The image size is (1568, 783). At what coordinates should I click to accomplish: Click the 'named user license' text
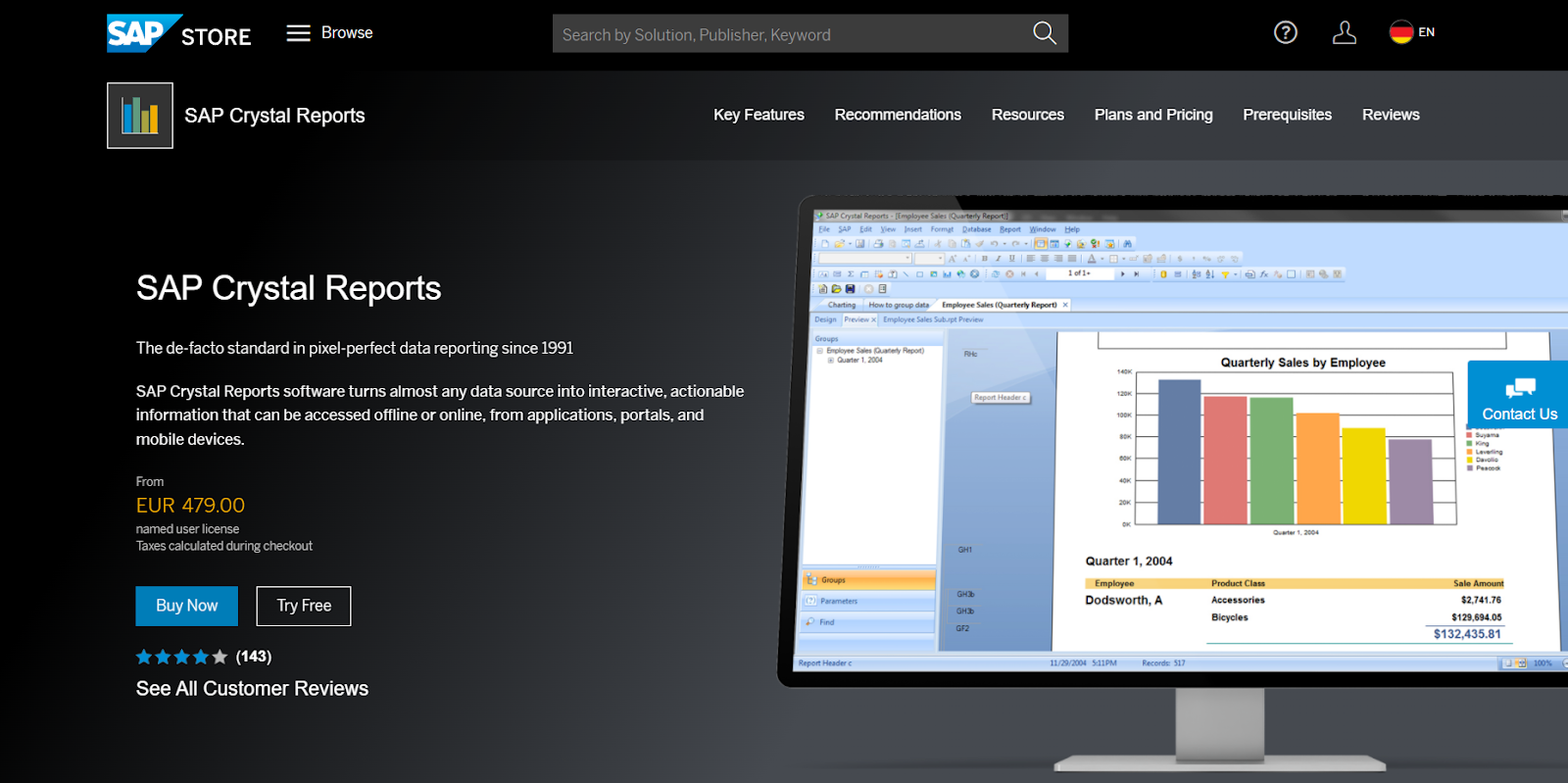[187, 529]
